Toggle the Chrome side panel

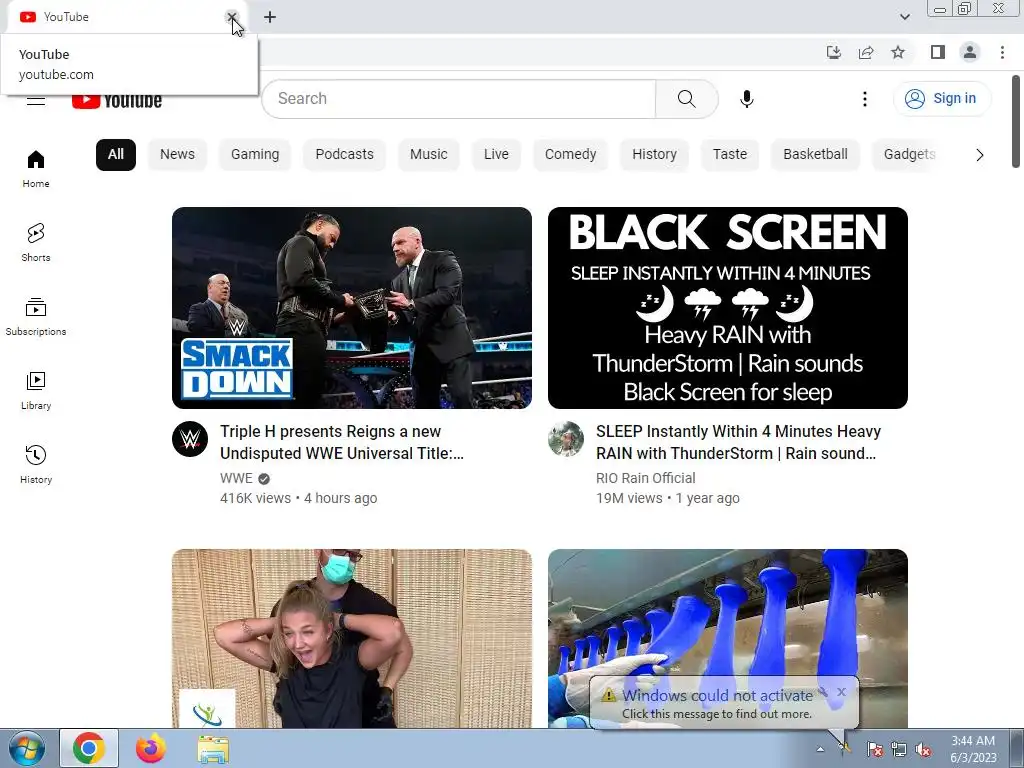click(x=938, y=52)
